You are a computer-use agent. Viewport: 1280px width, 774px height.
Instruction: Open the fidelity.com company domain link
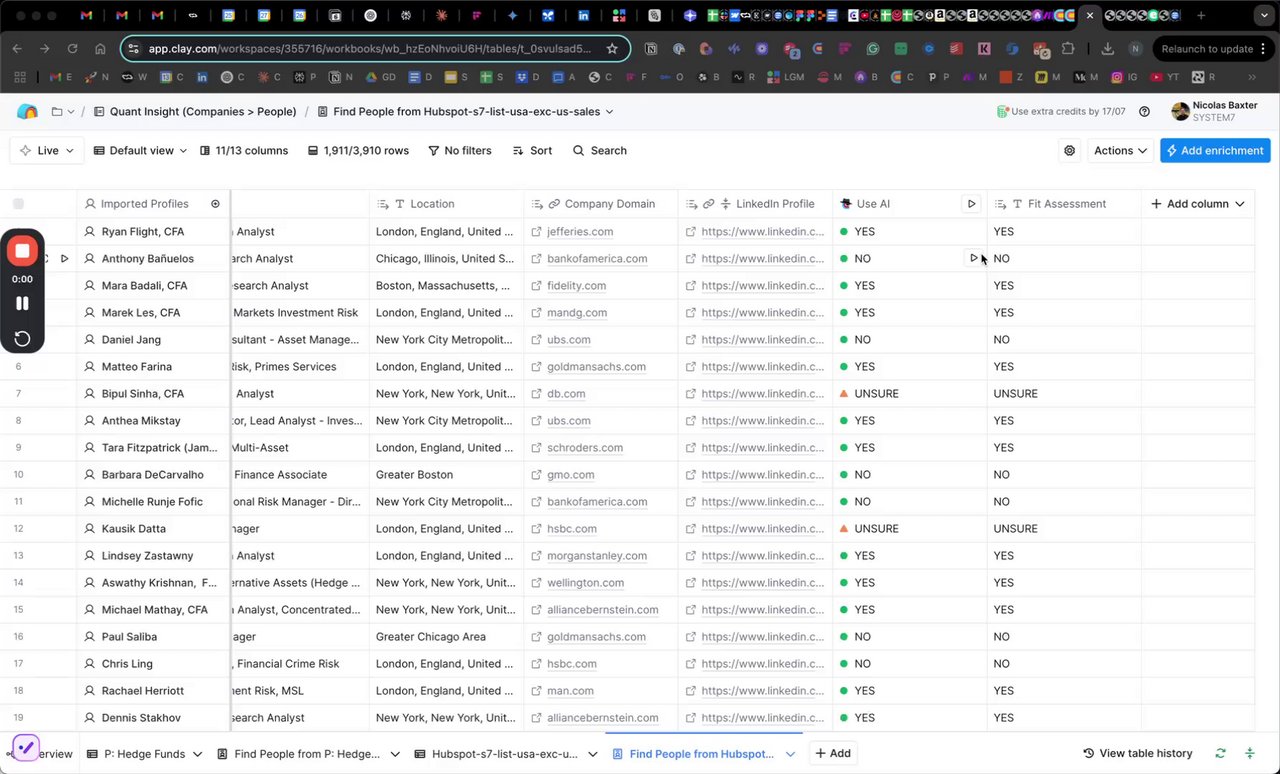point(577,286)
